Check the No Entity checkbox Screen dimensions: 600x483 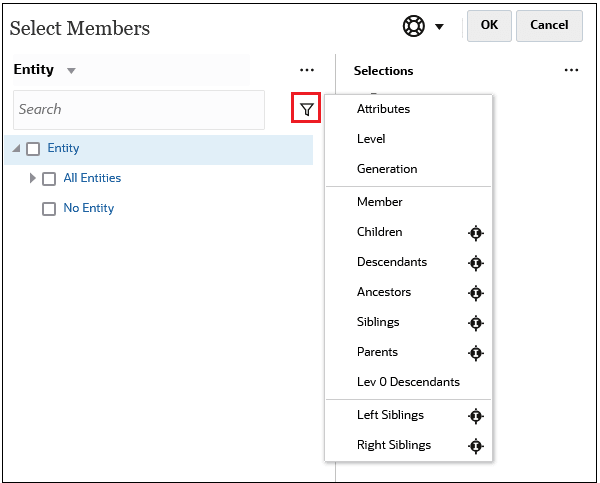[x=49, y=209]
